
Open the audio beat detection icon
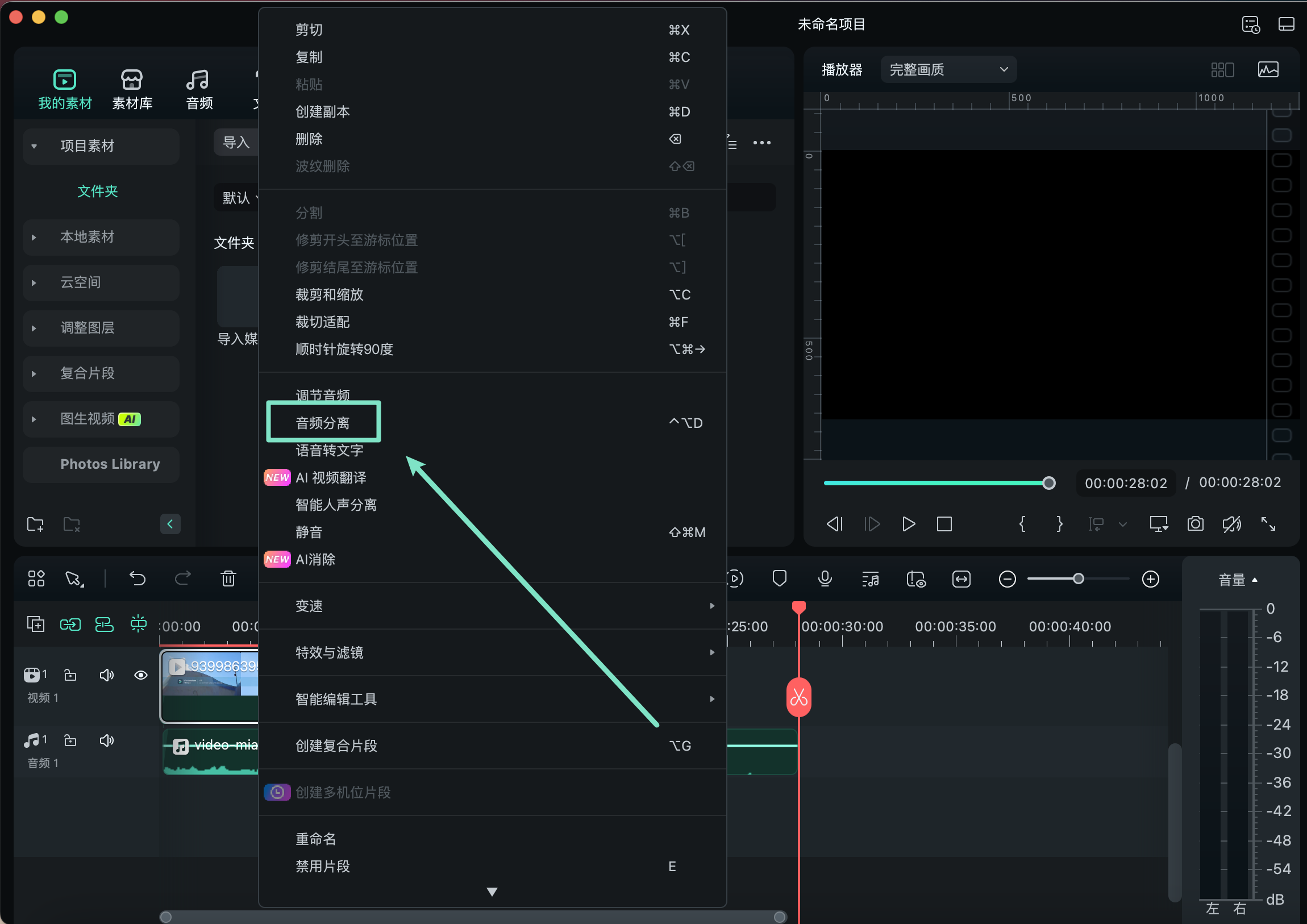[x=870, y=579]
